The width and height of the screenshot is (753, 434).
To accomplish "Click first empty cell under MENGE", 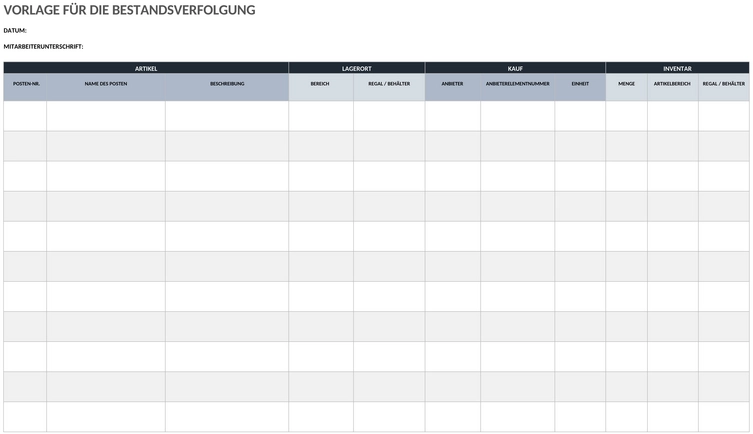I will [x=627, y=116].
